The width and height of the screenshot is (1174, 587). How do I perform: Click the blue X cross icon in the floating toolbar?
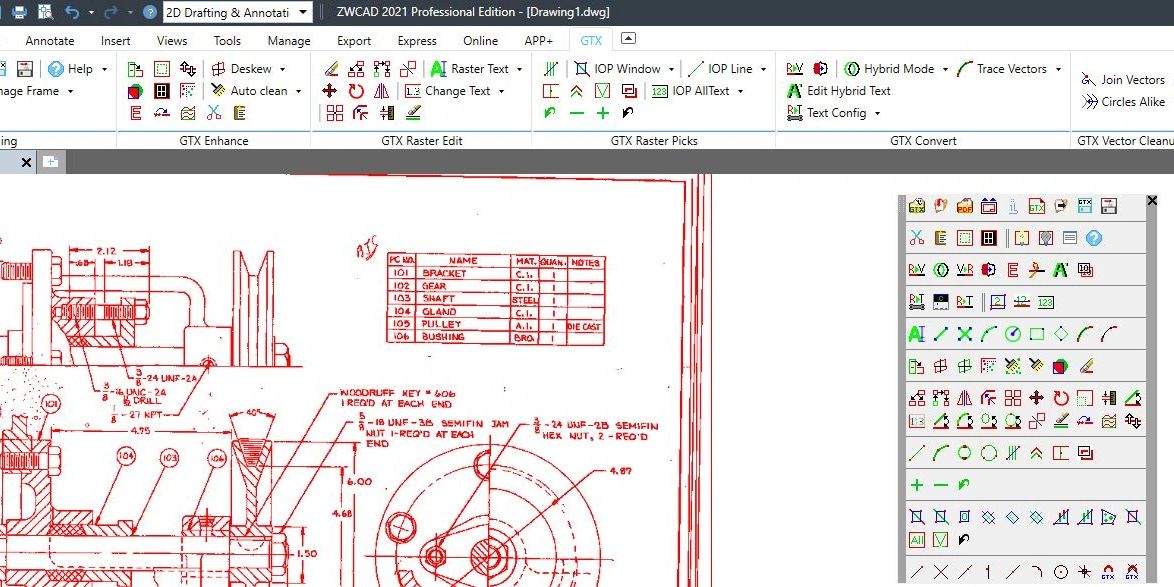(x=964, y=334)
